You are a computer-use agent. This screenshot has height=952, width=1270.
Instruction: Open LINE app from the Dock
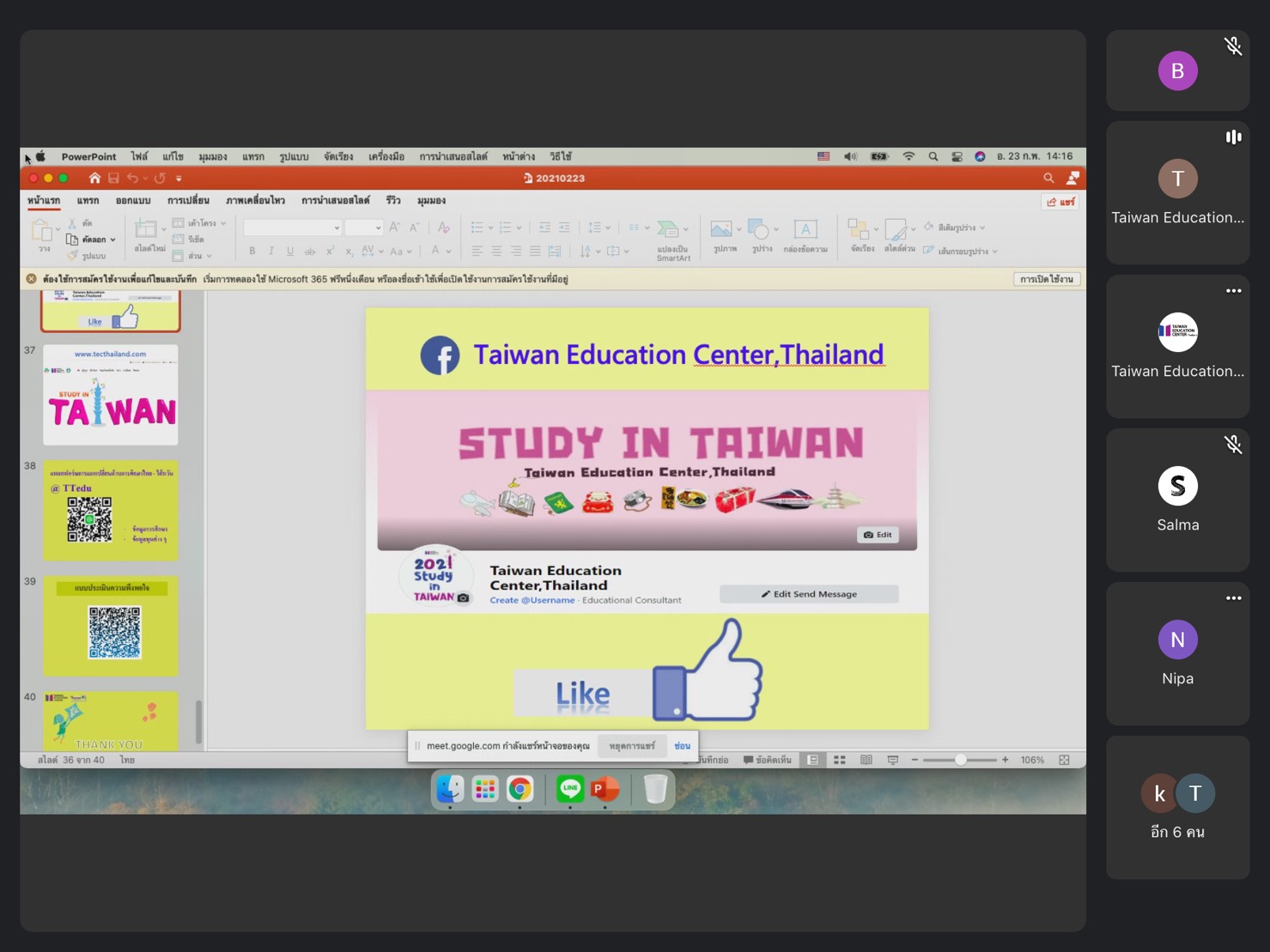coord(570,789)
